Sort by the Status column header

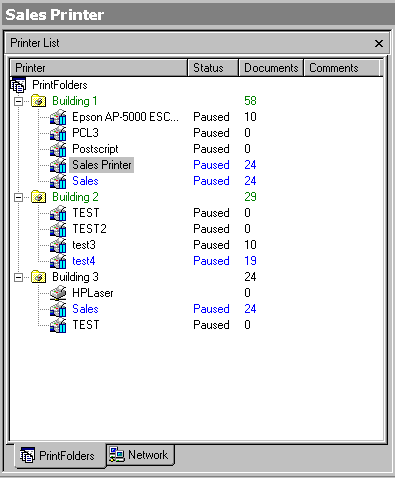coord(213,68)
